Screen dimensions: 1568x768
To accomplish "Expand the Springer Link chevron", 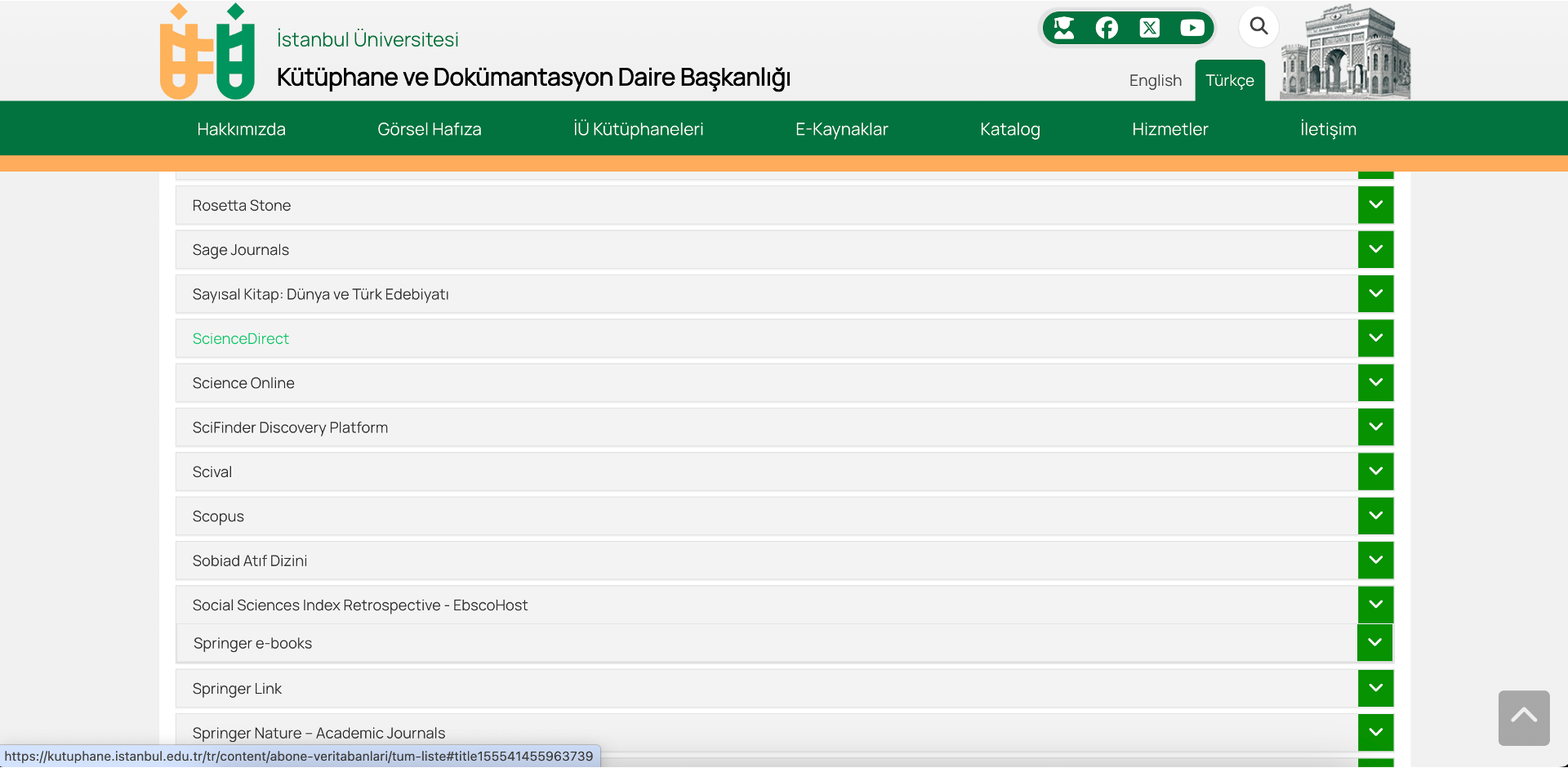I will pyautogui.click(x=1375, y=688).
